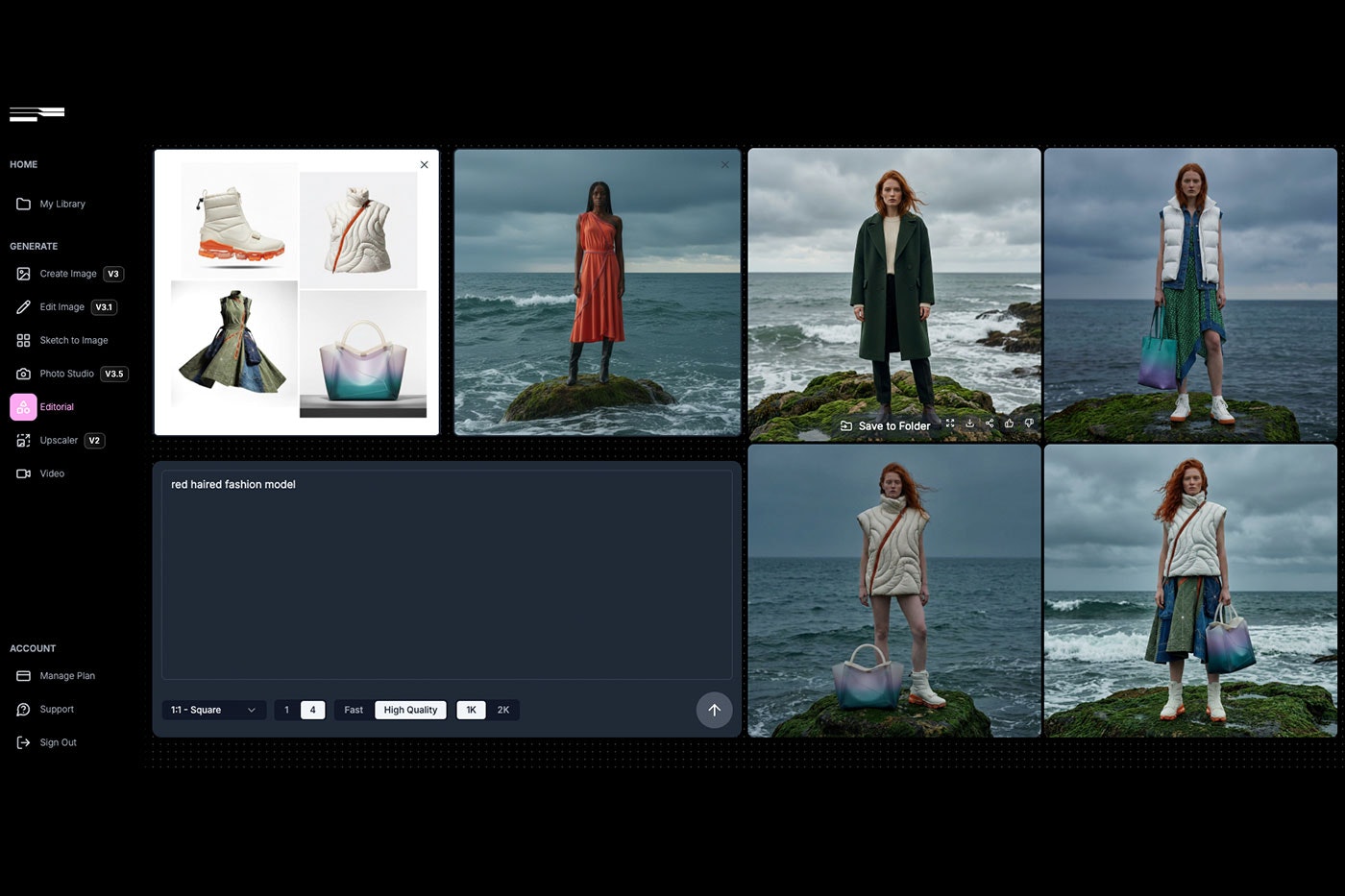Viewport: 1345px width, 896px height.
Task: Set image count to 1
Action: point(286,710)
